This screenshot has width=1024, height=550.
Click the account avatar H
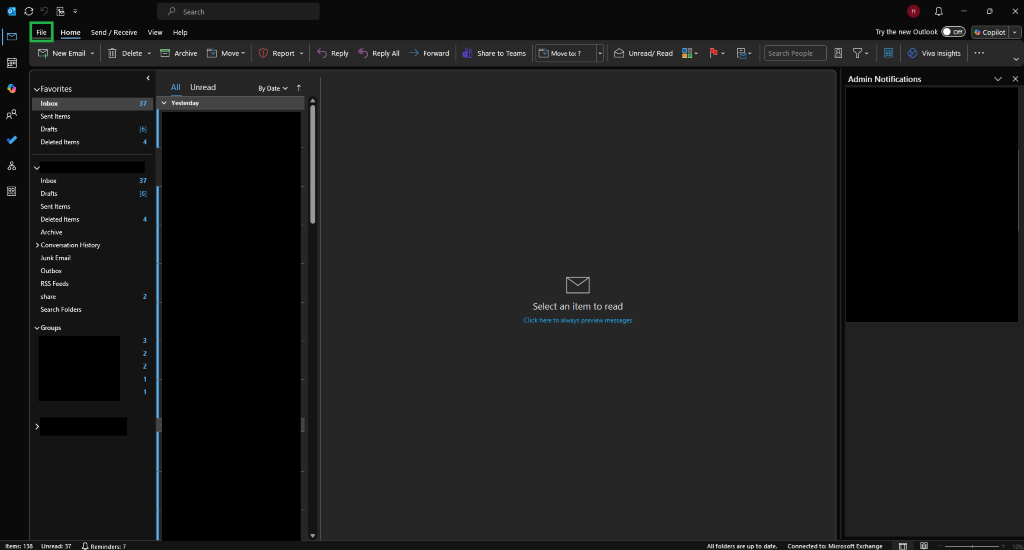click(913, 11)
